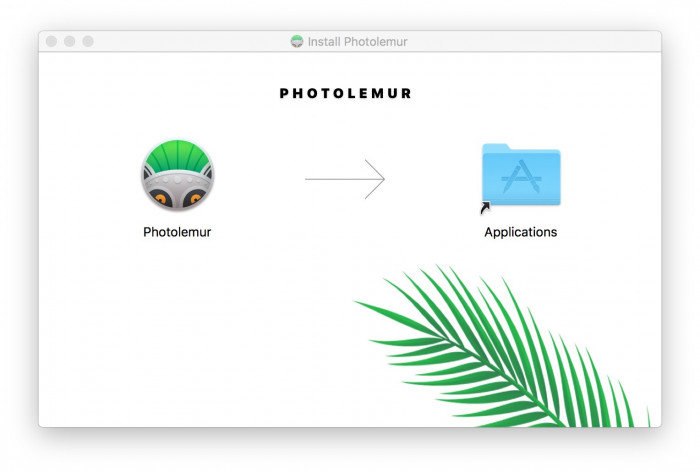Select the Photolemur app icon
Viewport: 700px width, 473px height.
178,175
